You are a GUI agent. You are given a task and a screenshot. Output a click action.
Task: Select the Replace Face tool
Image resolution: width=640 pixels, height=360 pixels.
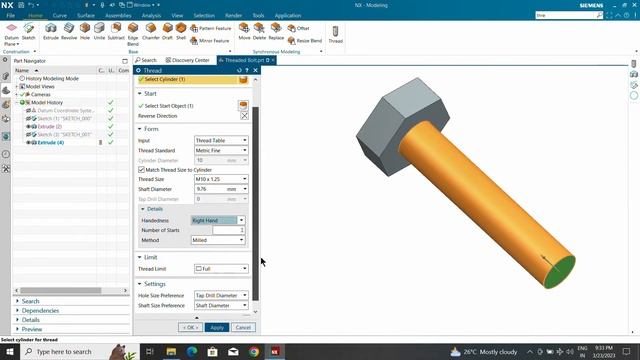tap(276, 31)
